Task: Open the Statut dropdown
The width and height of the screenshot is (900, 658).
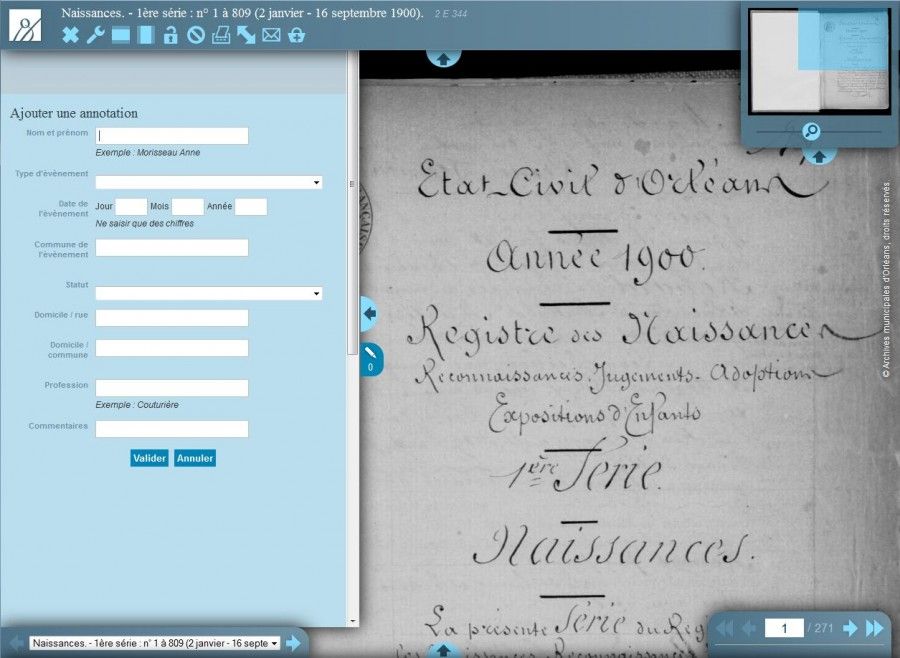Action: (208, 294)
